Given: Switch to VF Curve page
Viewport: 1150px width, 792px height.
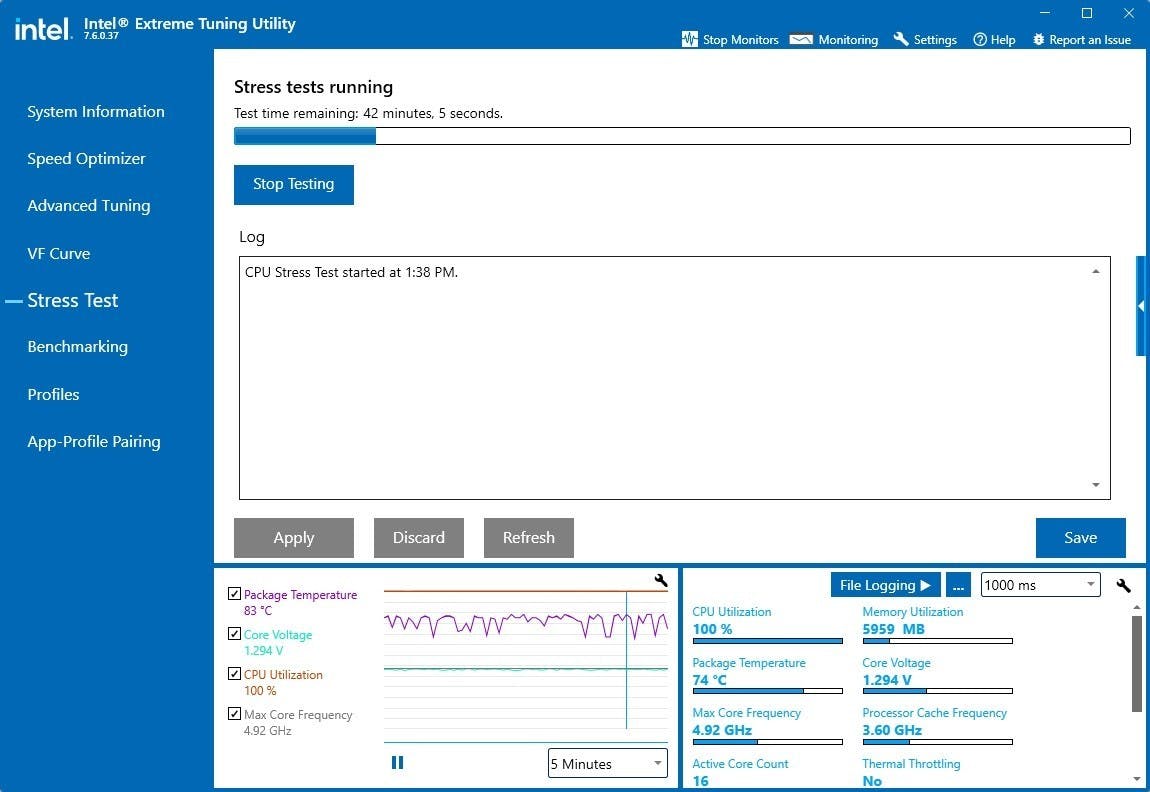Looking at the screenshot, I should tap(59, 254).
